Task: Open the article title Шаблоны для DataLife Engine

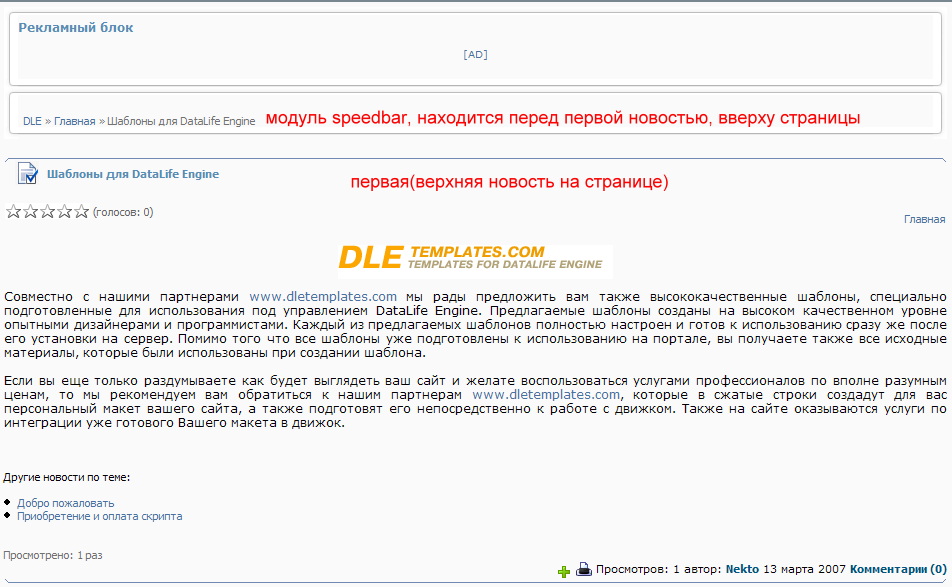Action: (133, 174)
